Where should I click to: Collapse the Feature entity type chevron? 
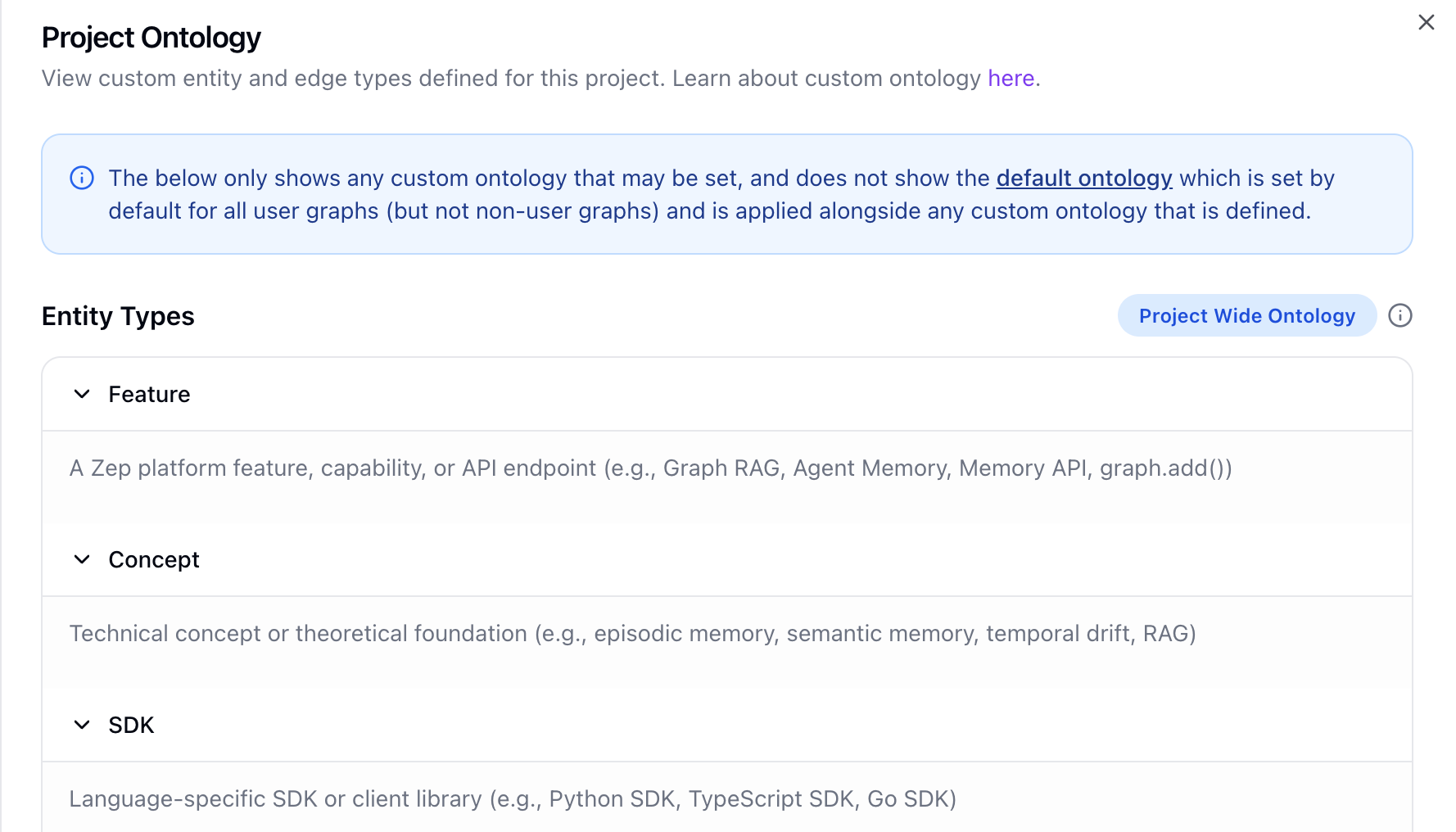click(82, 394)
